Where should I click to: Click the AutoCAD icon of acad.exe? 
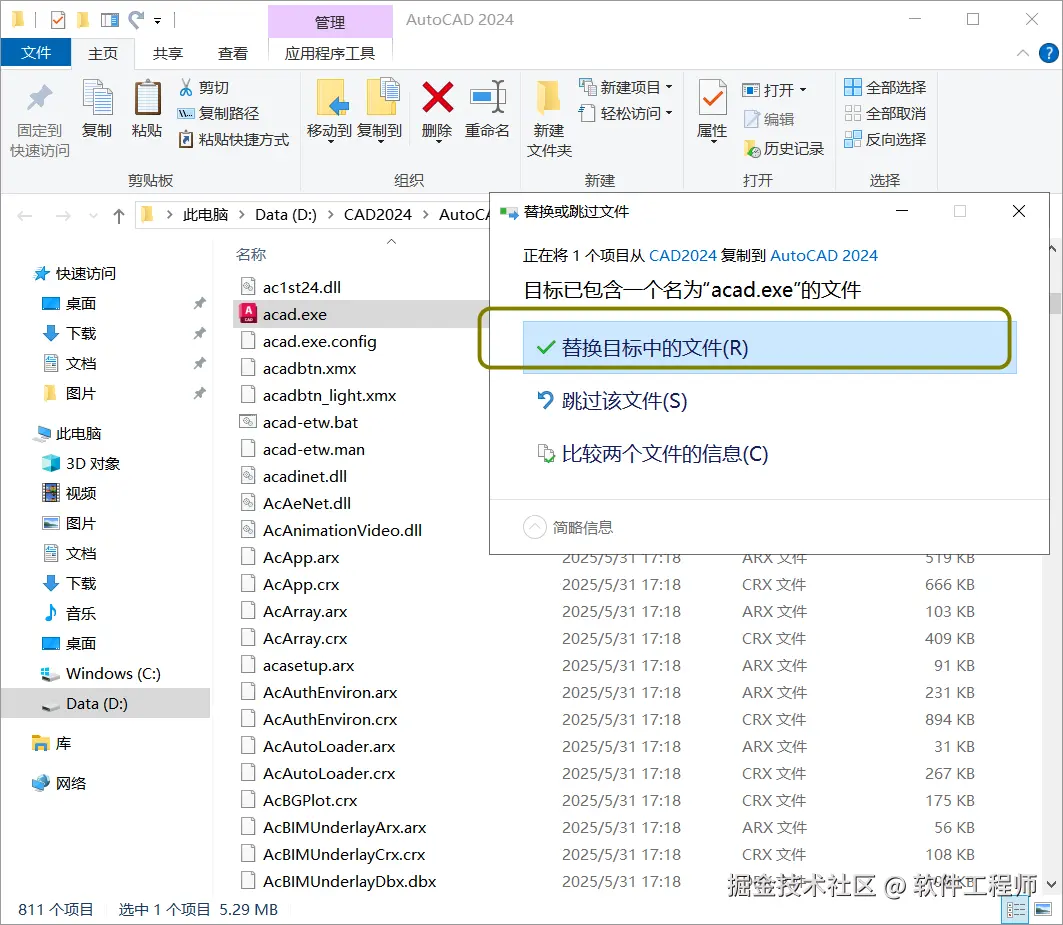[x=248, y=313]
